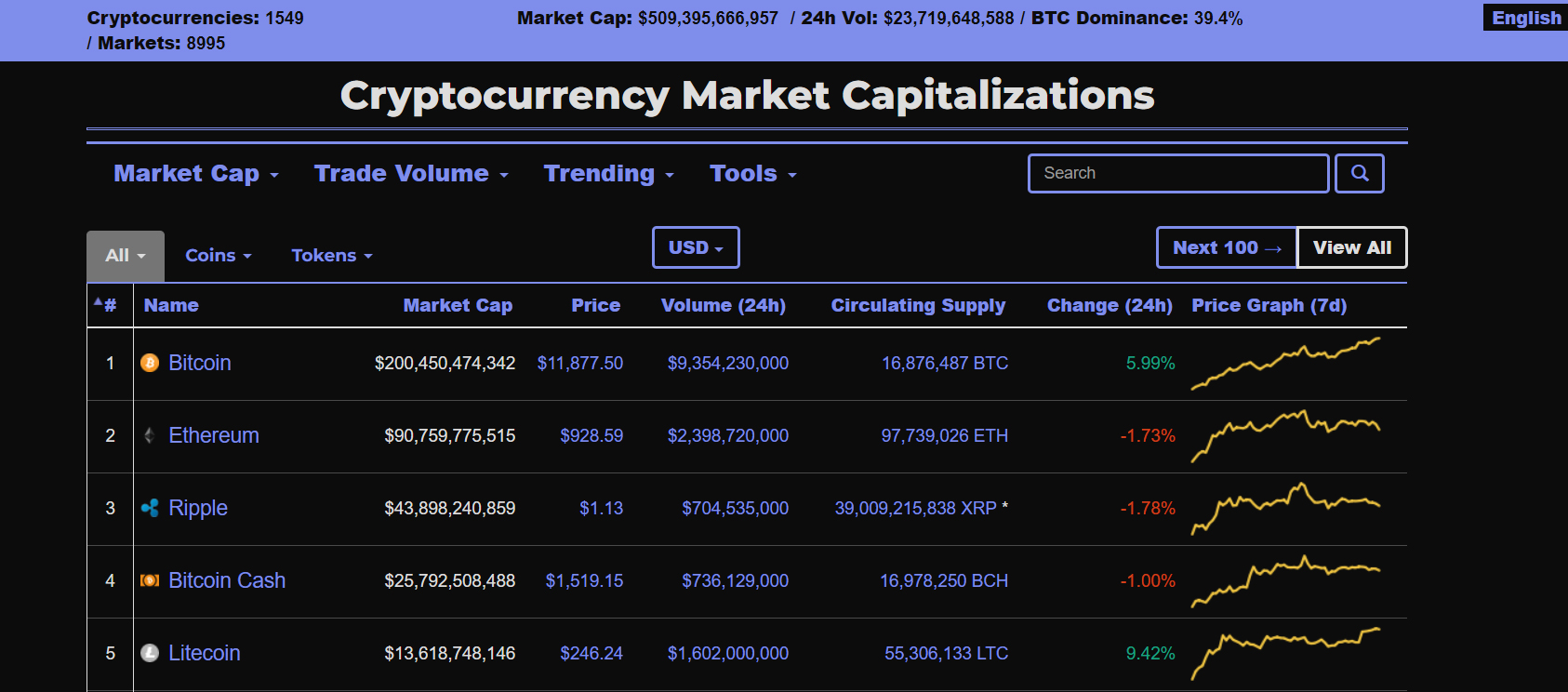Open Ethereum 7-day price graph
Screen dimensions: 1568x692
(x=1286, y=435)
